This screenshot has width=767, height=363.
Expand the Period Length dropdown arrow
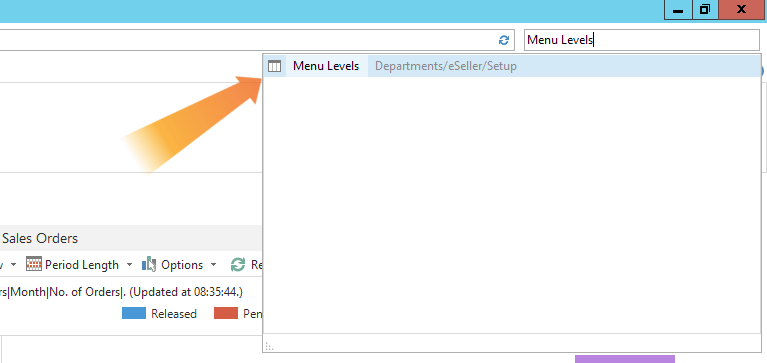click(130, 265)
